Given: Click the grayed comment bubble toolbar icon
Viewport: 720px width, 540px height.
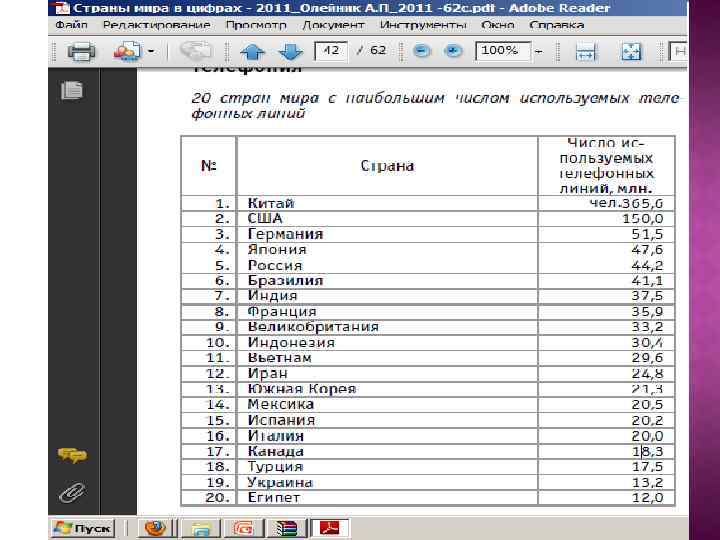Looking at the screenshot, I should (196, 51).
